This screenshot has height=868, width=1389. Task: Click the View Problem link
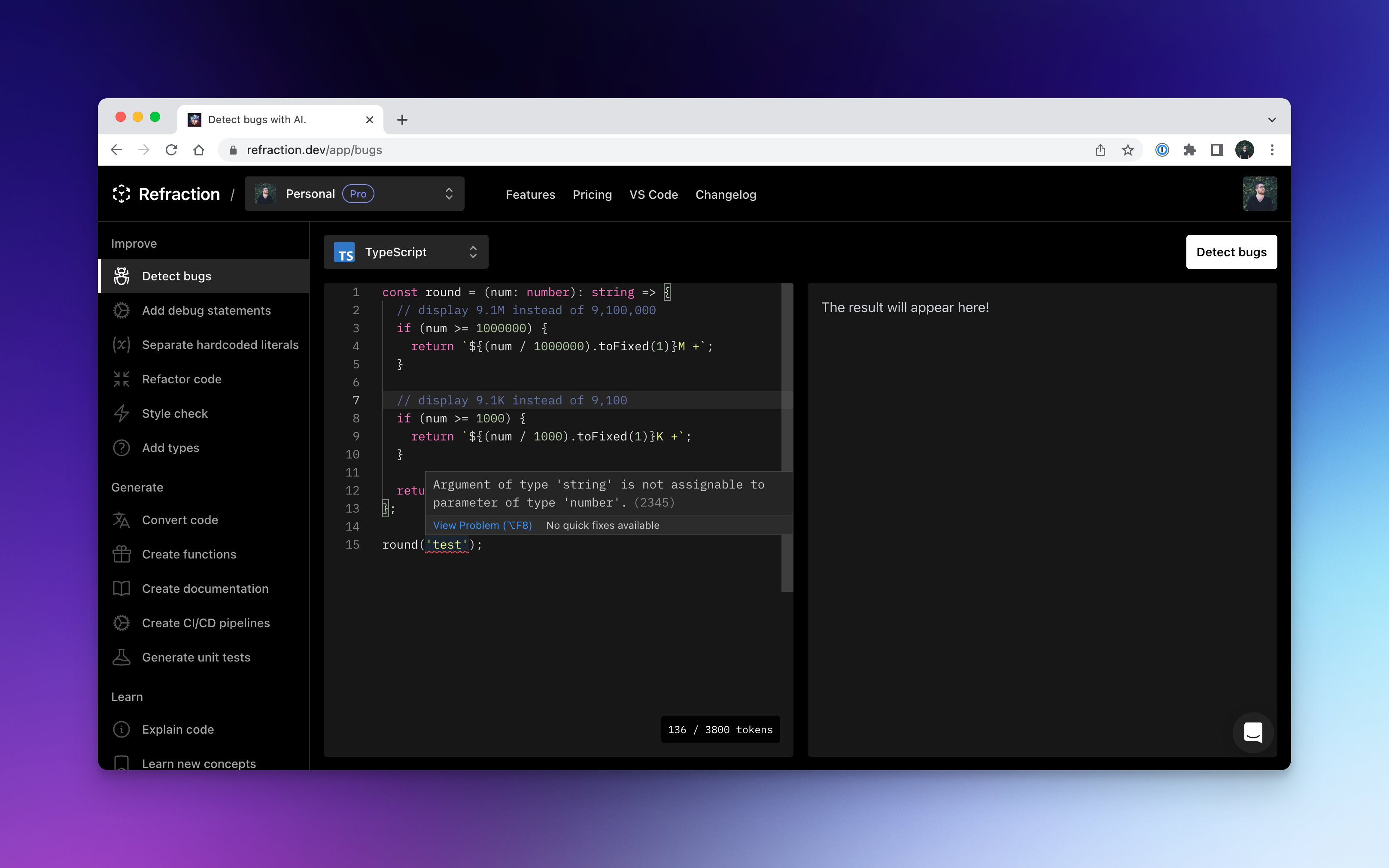coord(482,525)
